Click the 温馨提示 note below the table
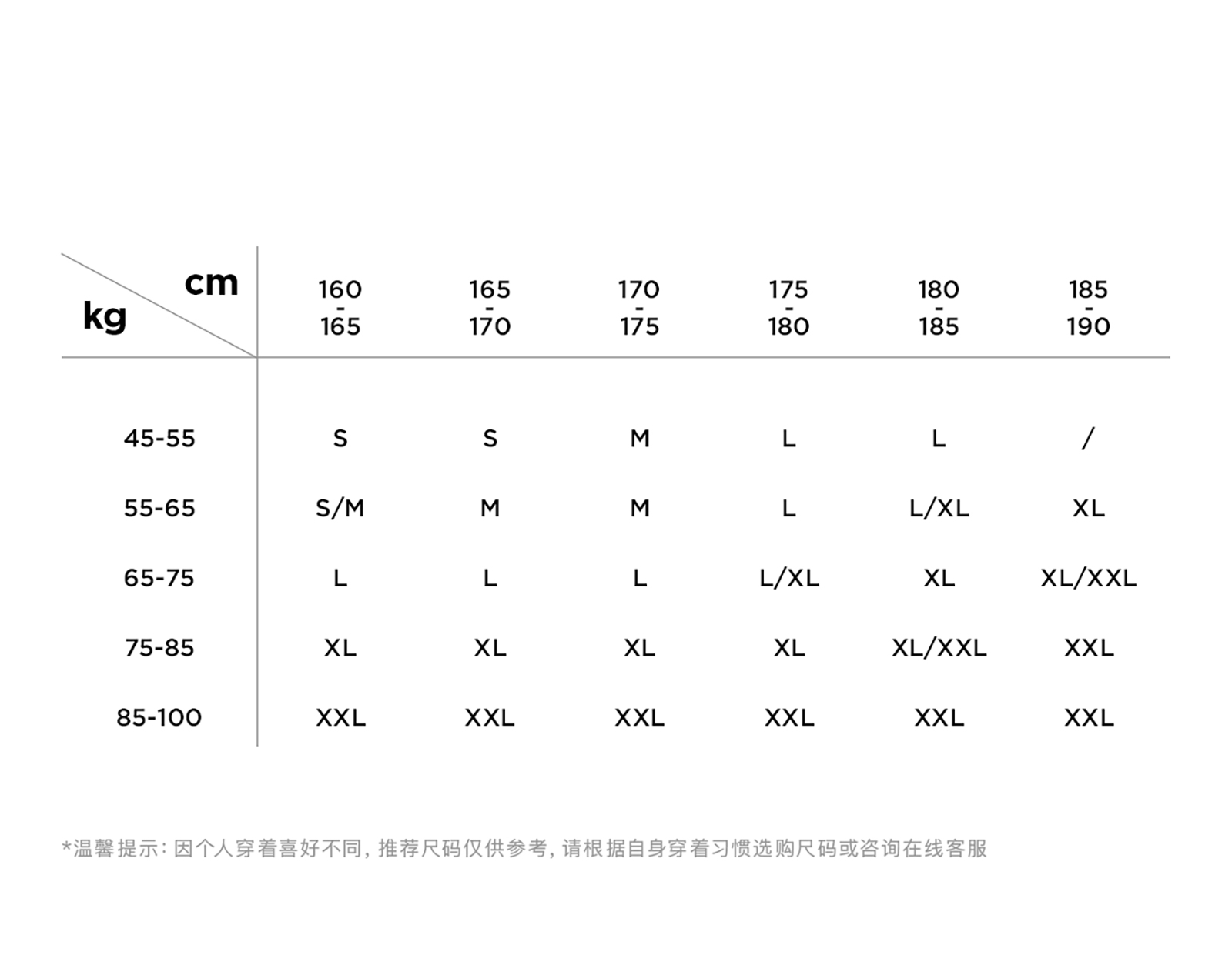This screenshot has width=1232, height=962. point(524,848)
